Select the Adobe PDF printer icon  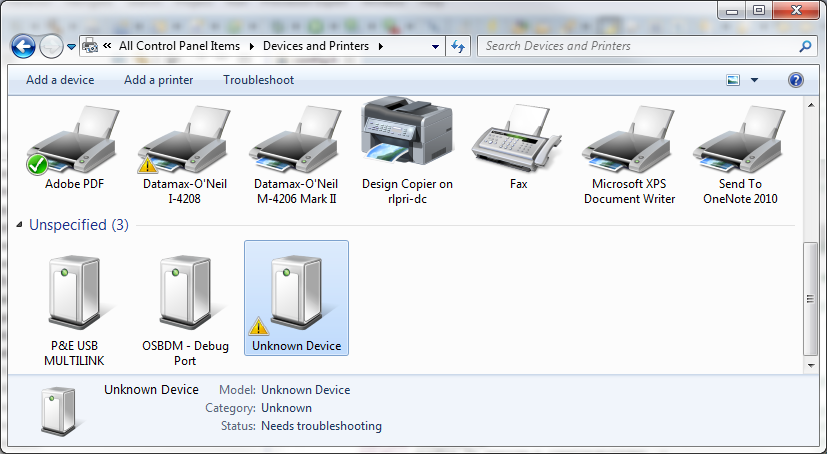[74, 140]
